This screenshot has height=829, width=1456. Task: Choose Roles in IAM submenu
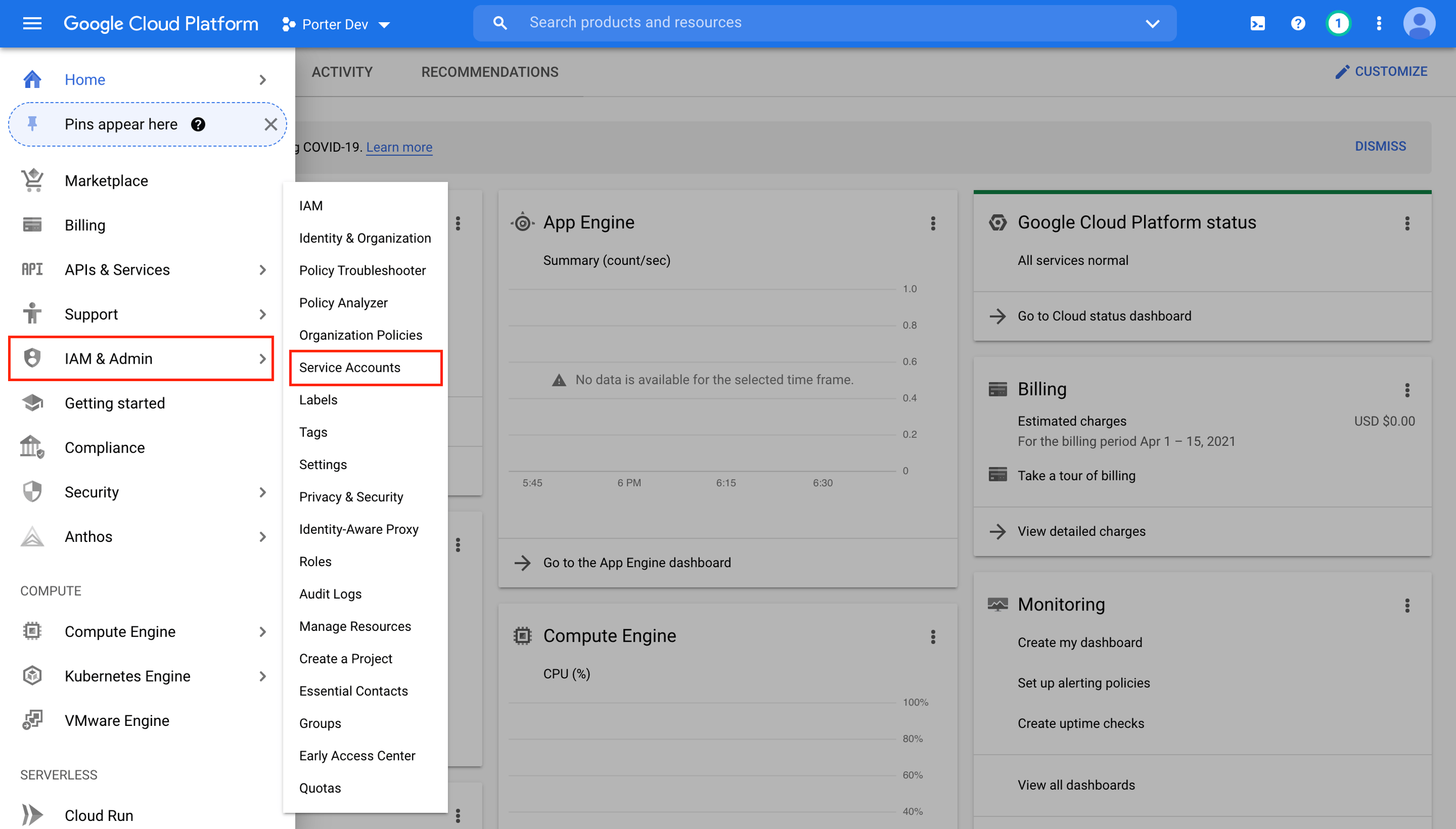[x=315, y=561]
